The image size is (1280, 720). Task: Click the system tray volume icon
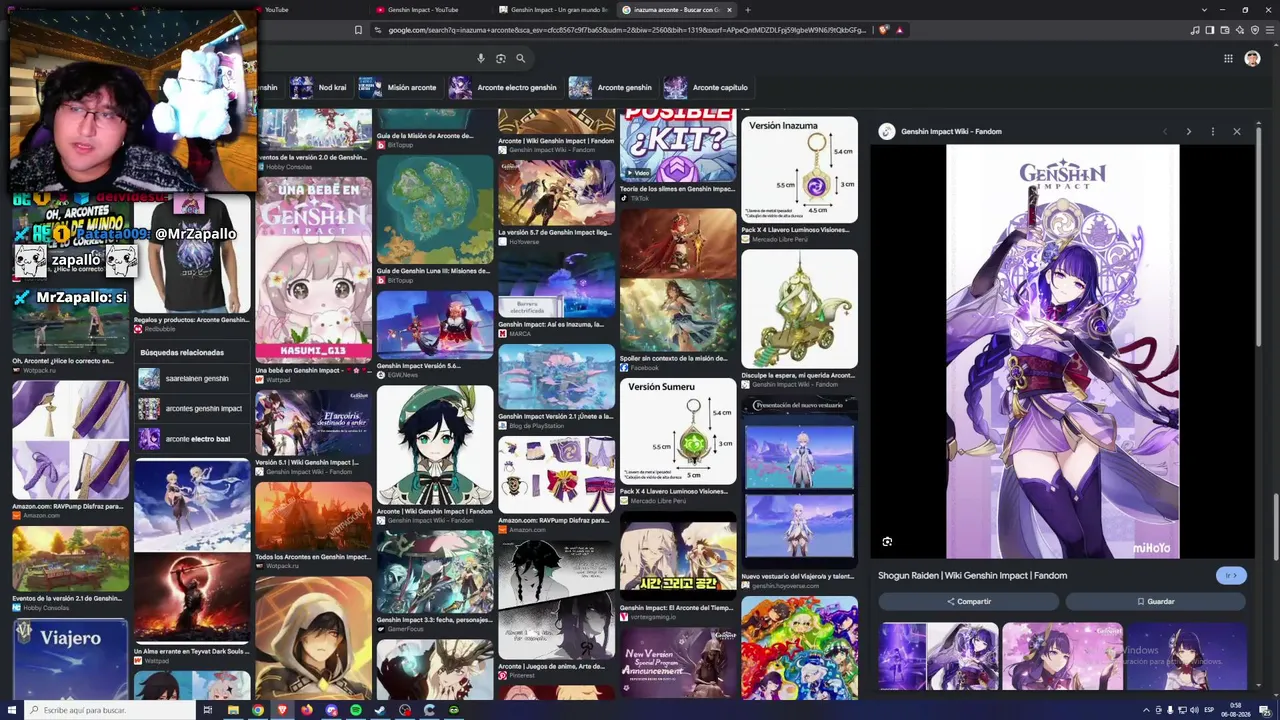click(x=1194, y=710)
